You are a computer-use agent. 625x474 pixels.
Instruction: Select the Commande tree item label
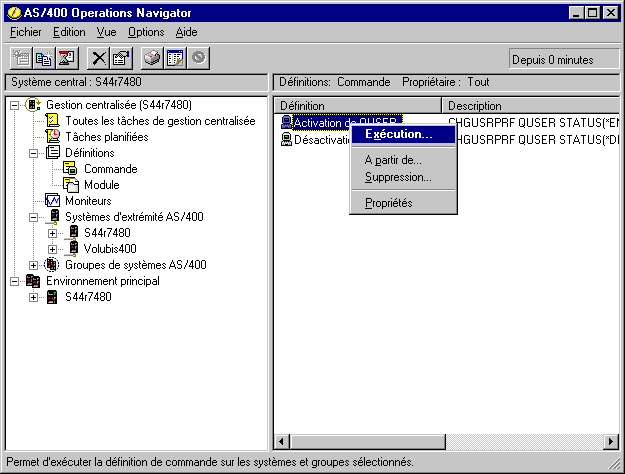(110, 169)
